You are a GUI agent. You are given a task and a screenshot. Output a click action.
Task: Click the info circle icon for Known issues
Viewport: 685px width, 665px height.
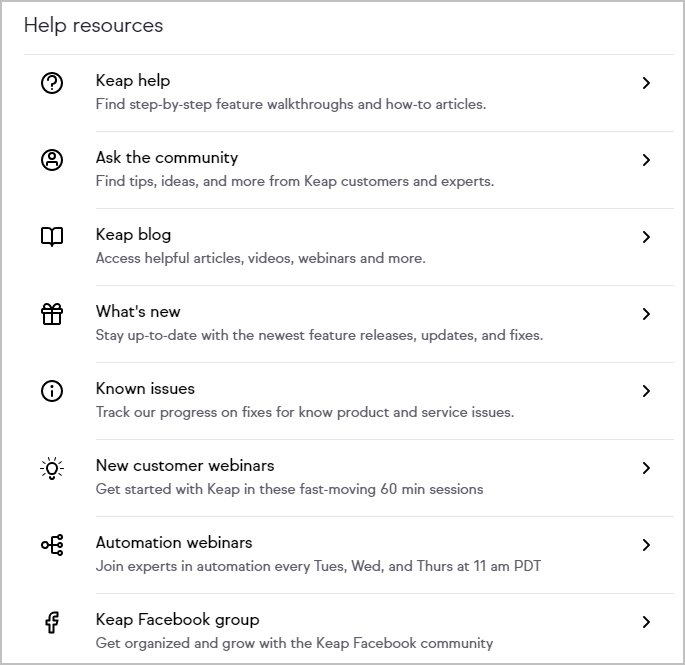click(x=52, y=391)
